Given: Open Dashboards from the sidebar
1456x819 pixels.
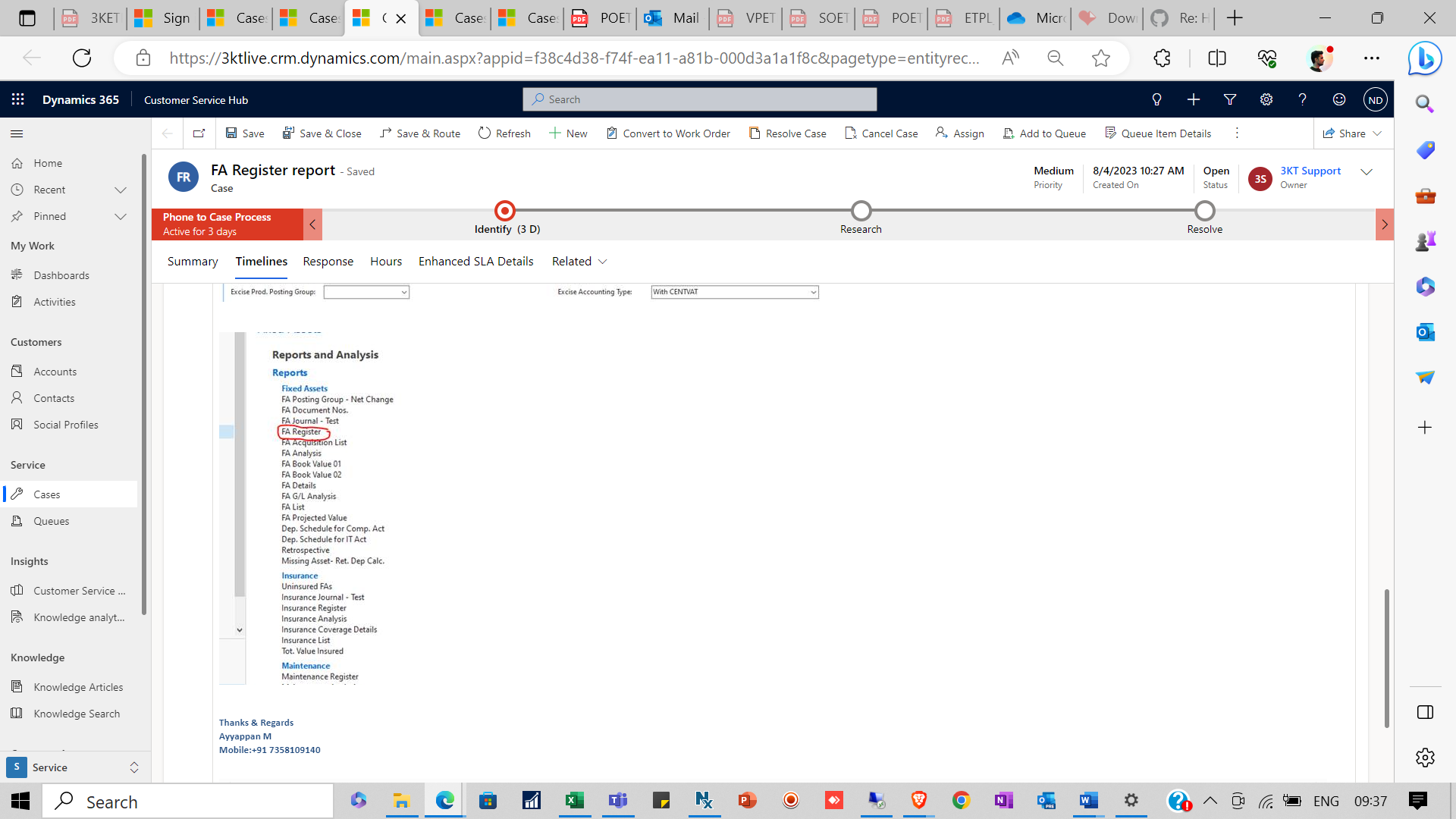Looking at the screenshot, I should (x=62, y=275).
